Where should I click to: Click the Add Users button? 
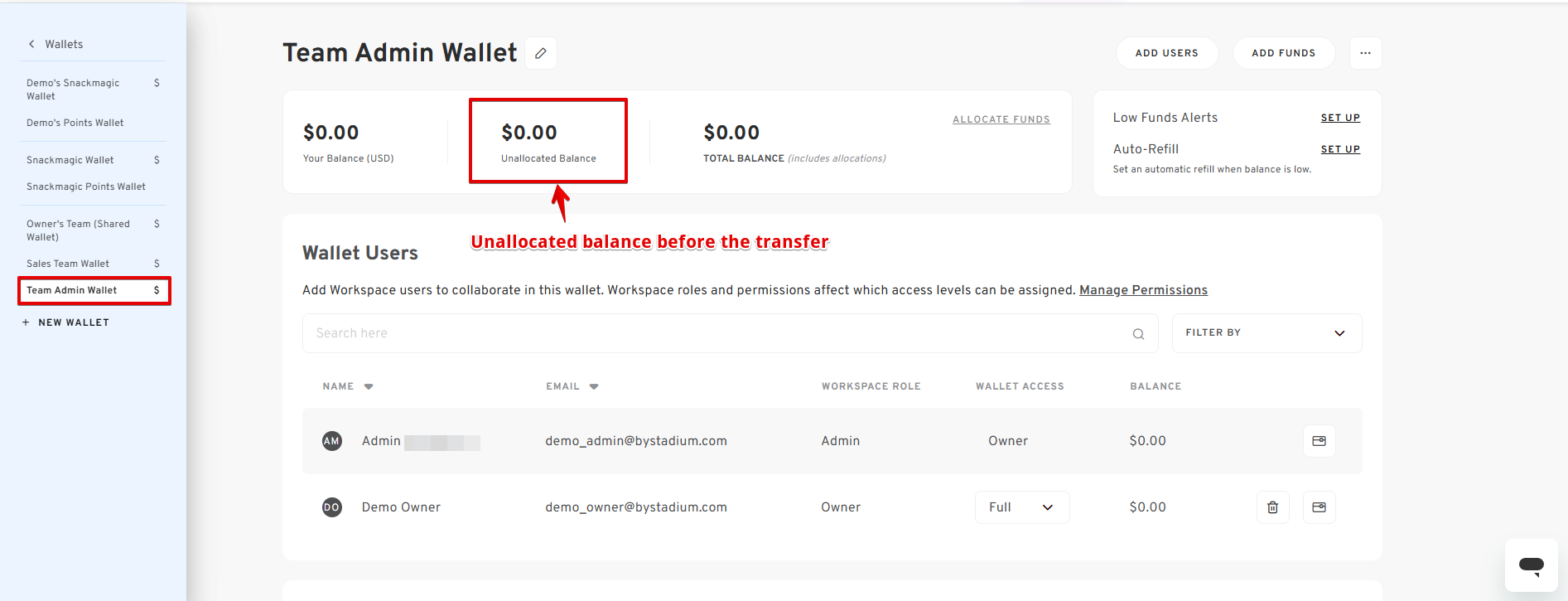pos(1166,53)
